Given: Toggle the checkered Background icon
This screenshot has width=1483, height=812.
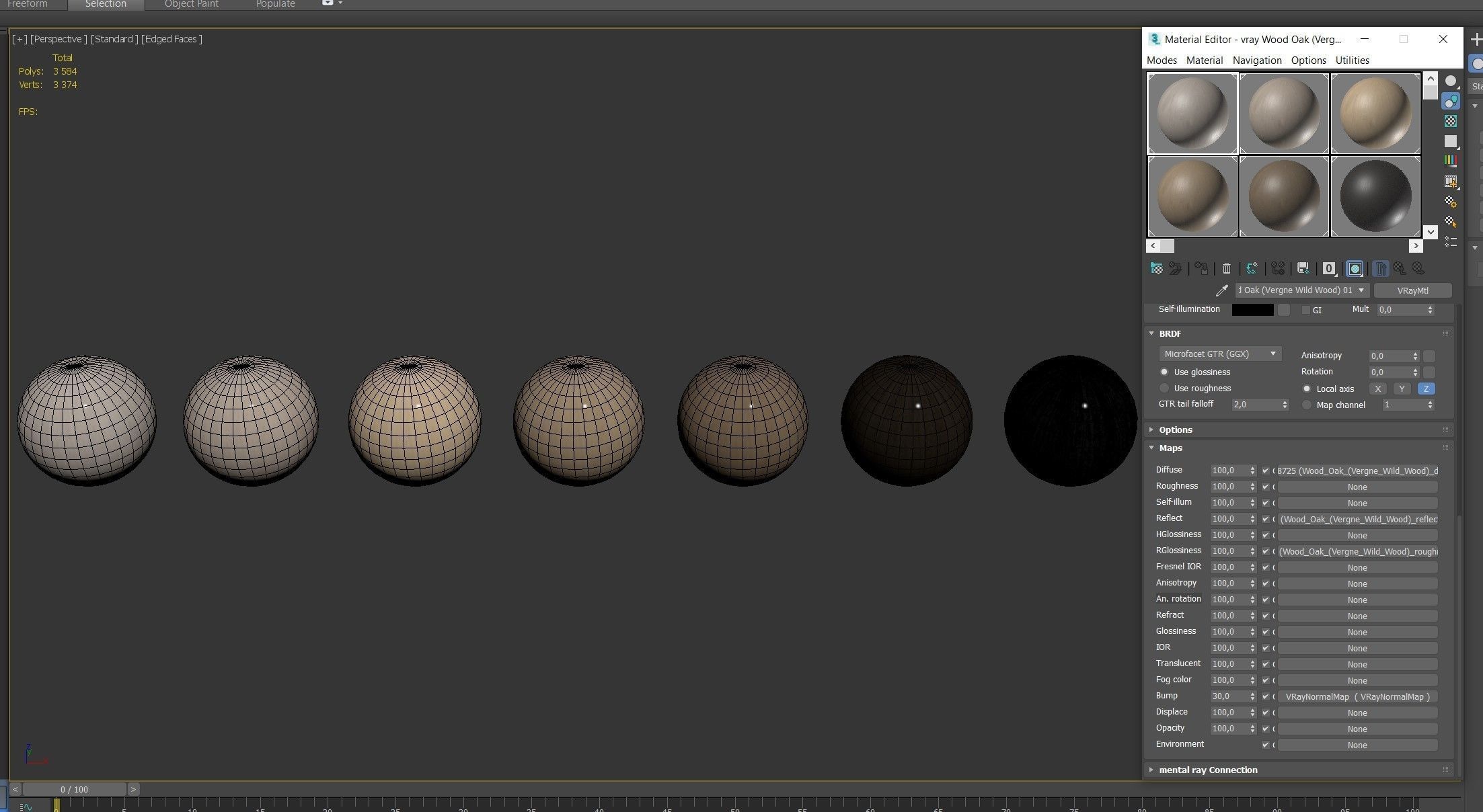Looking at the screenshot, I should pyautogui.click(x=1451, y=121).
